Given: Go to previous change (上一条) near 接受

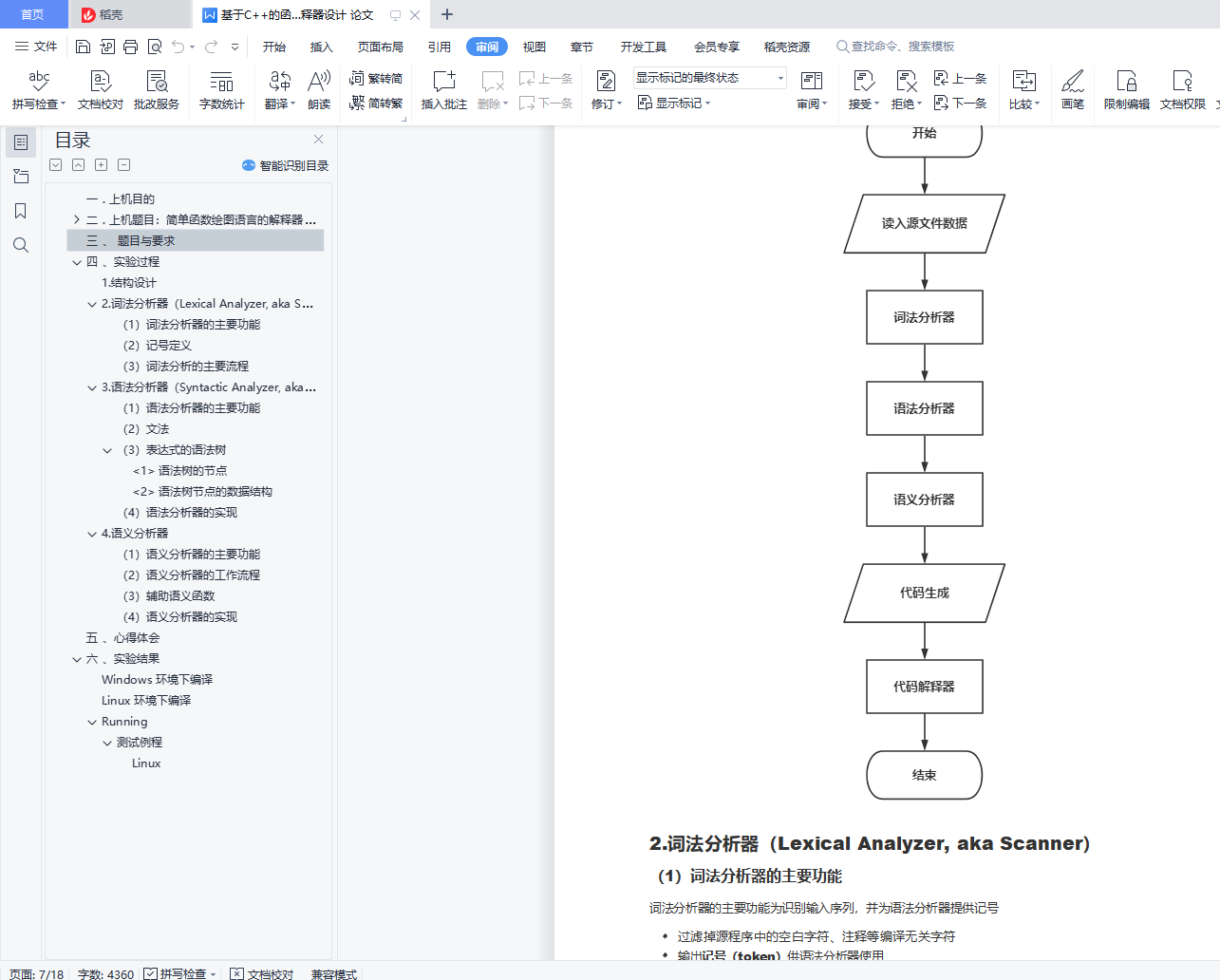Looking at the screenshot, I should click(x=961, y=78).
